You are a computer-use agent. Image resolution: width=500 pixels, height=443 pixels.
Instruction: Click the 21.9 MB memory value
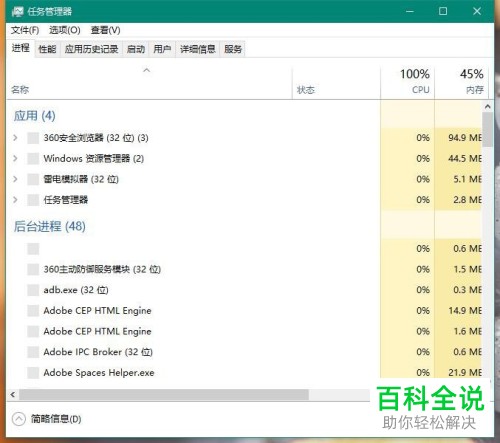click(x=465, y=373)
